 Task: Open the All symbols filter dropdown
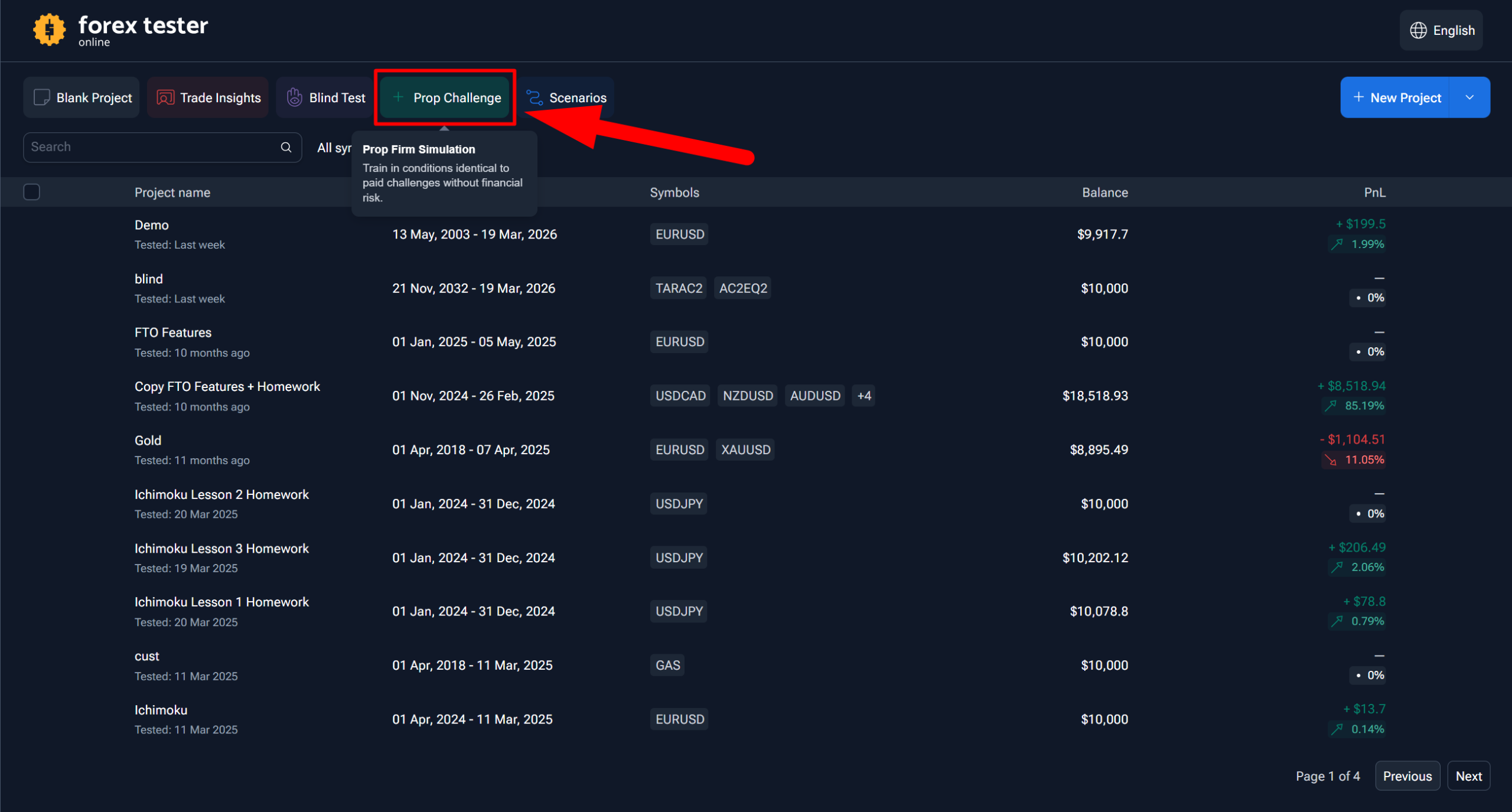334,148
